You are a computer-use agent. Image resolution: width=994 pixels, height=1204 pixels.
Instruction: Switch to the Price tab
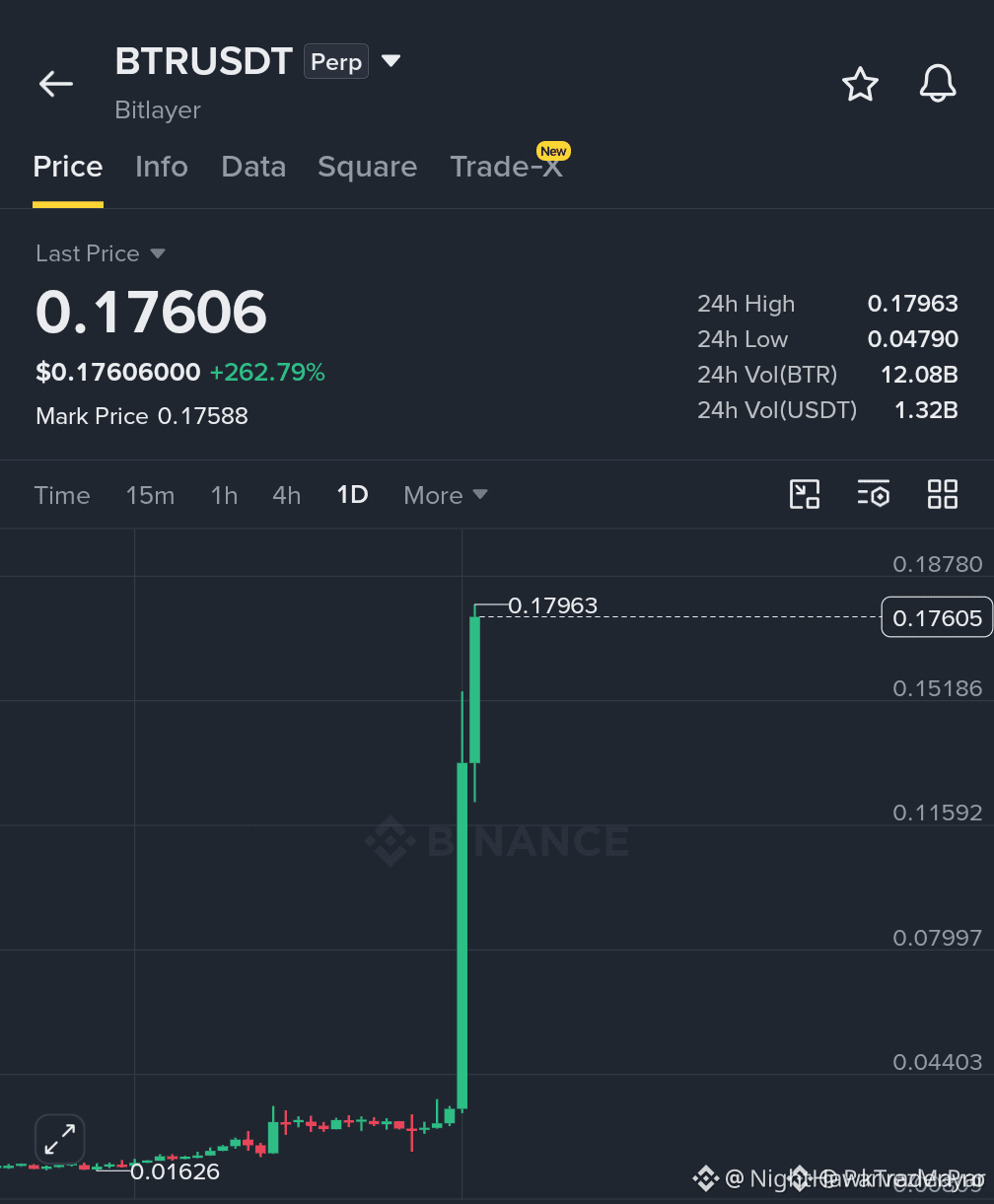tap(68, 167)
